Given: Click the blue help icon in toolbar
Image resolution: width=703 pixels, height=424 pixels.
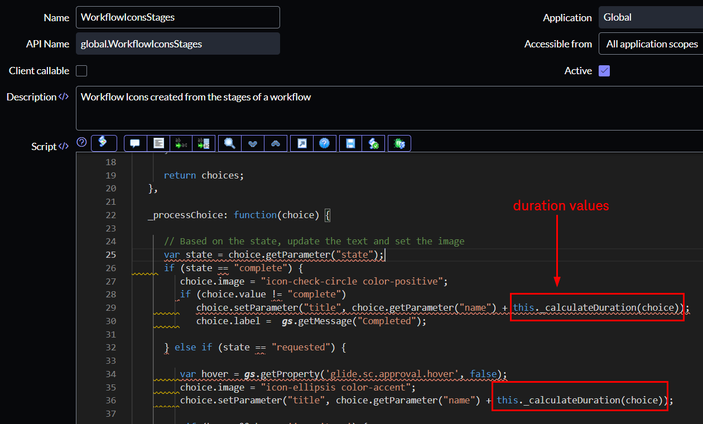Looking at the screenshot, I should (325, 145).
